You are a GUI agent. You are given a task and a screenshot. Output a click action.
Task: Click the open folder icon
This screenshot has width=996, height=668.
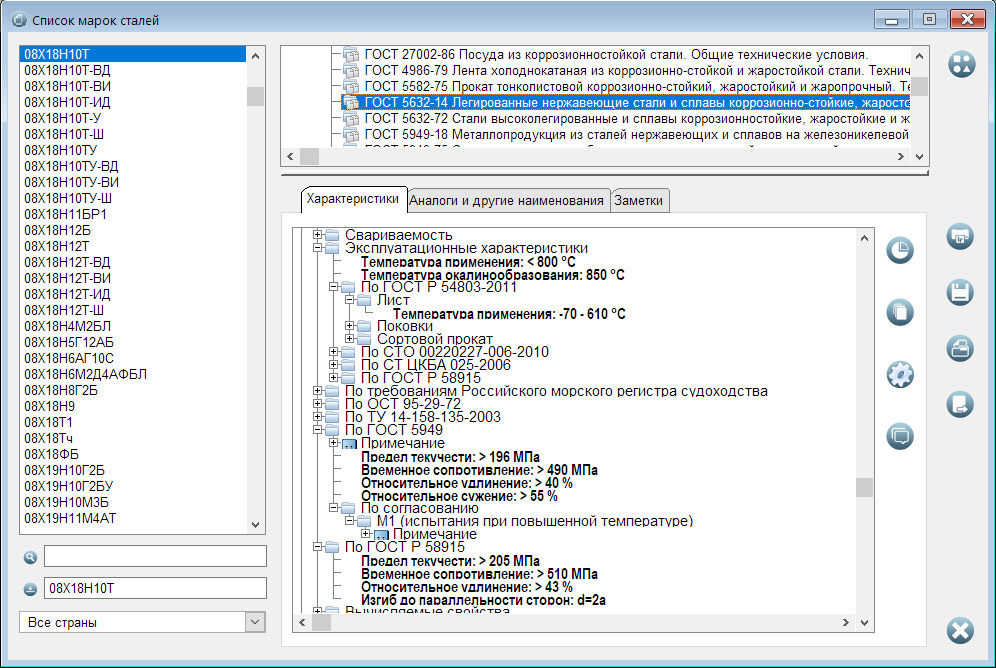tap(960, 349)
